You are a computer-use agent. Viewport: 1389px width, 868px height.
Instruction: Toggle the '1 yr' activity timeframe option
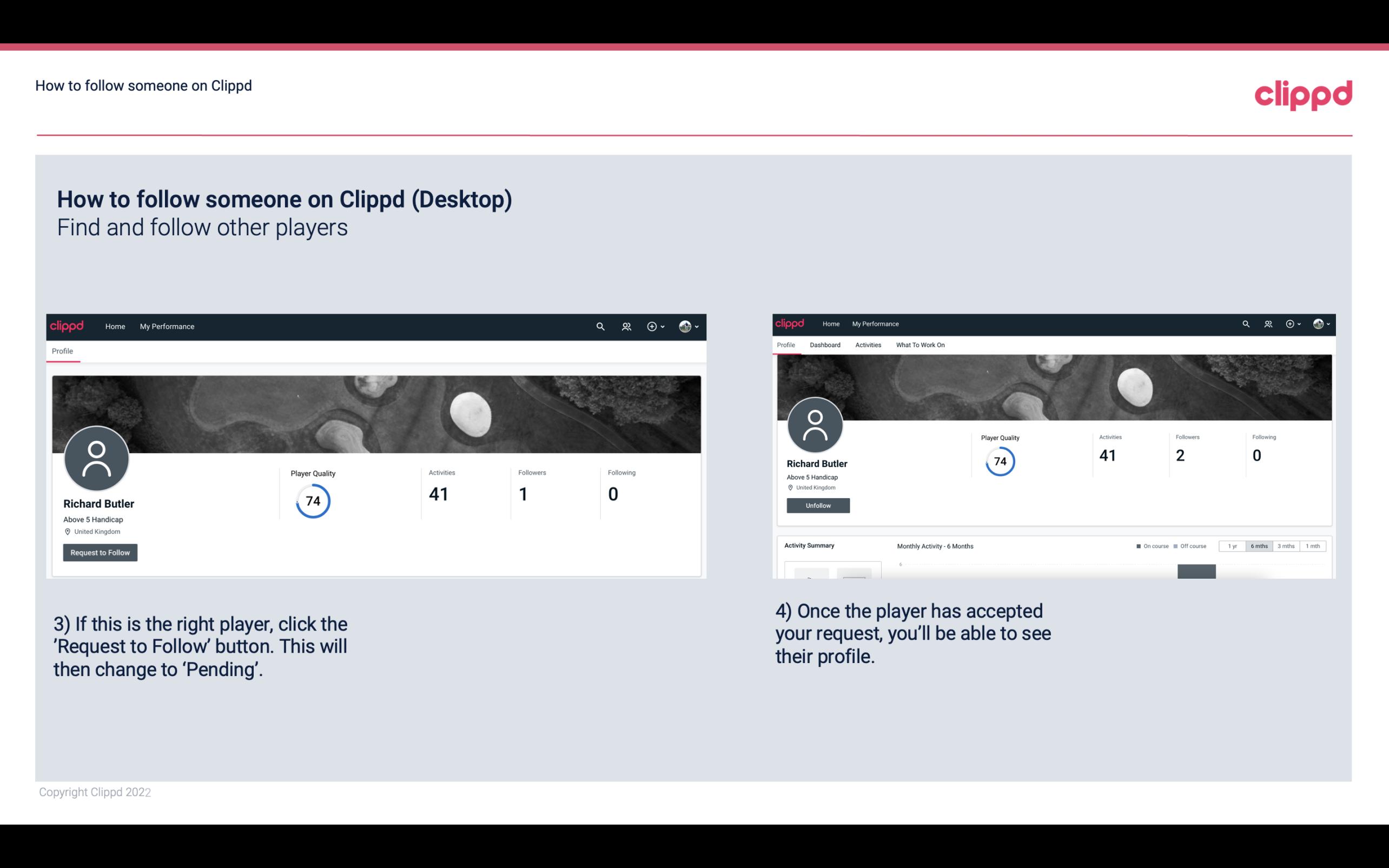click(x=1233, y=546)
